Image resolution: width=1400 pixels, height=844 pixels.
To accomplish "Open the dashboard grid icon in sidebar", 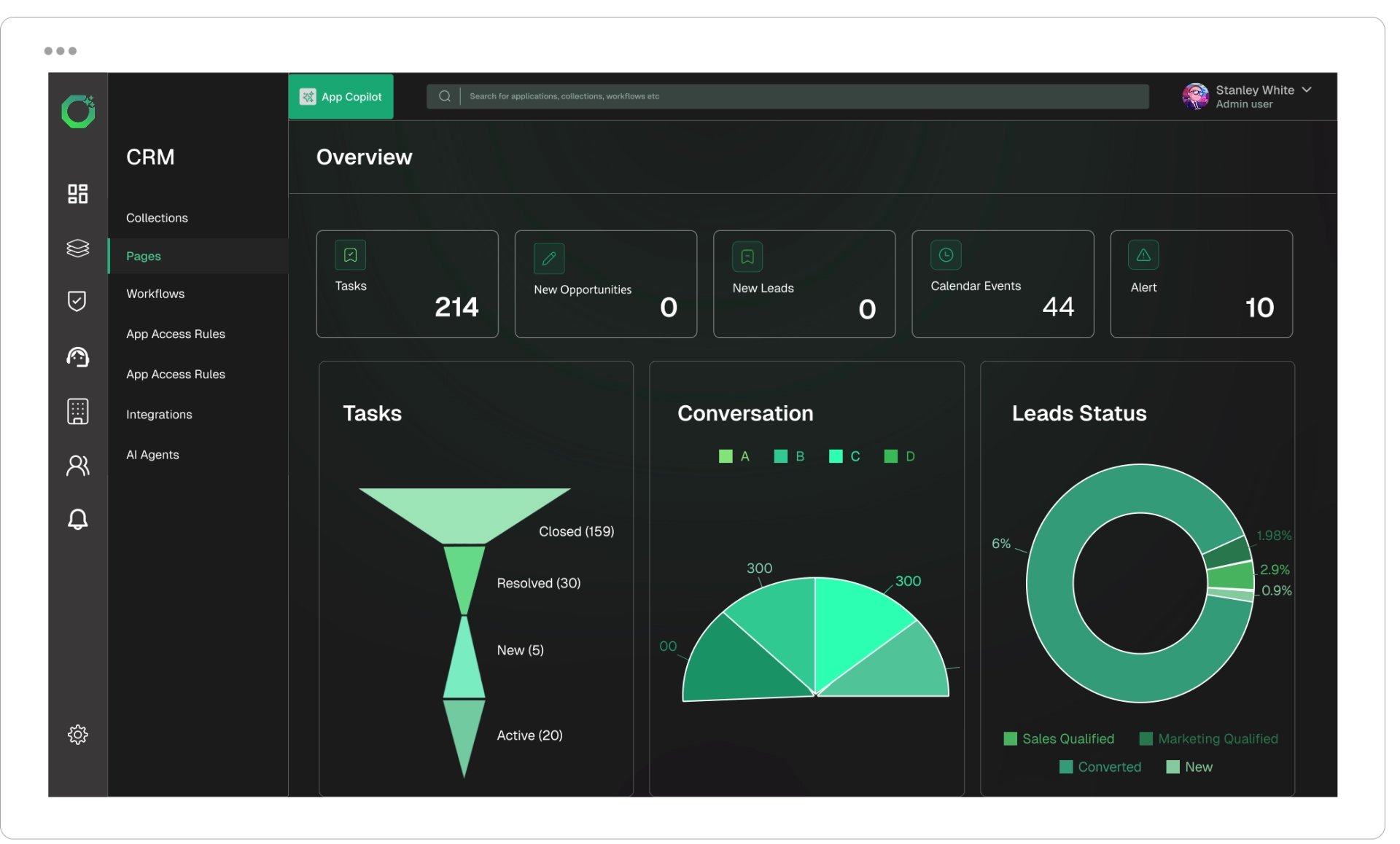I will click(x=77, y=194).
